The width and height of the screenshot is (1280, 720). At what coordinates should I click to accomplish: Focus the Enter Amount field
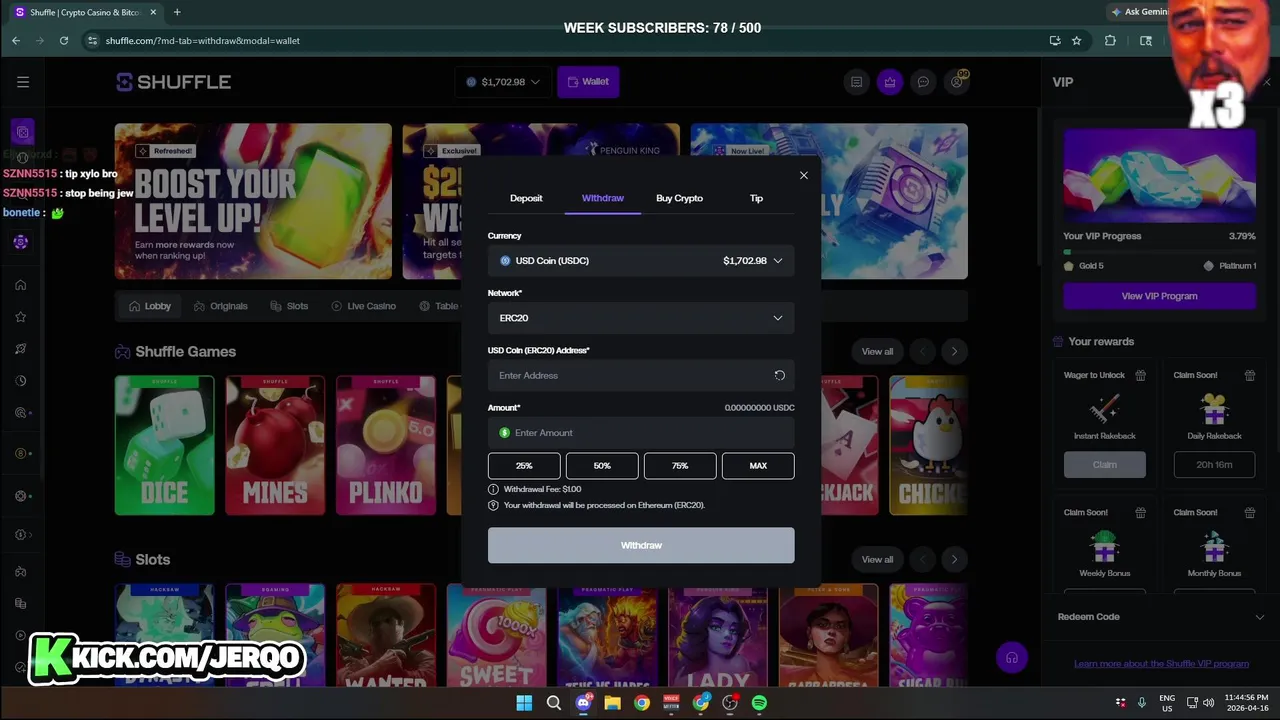[641, 433]
